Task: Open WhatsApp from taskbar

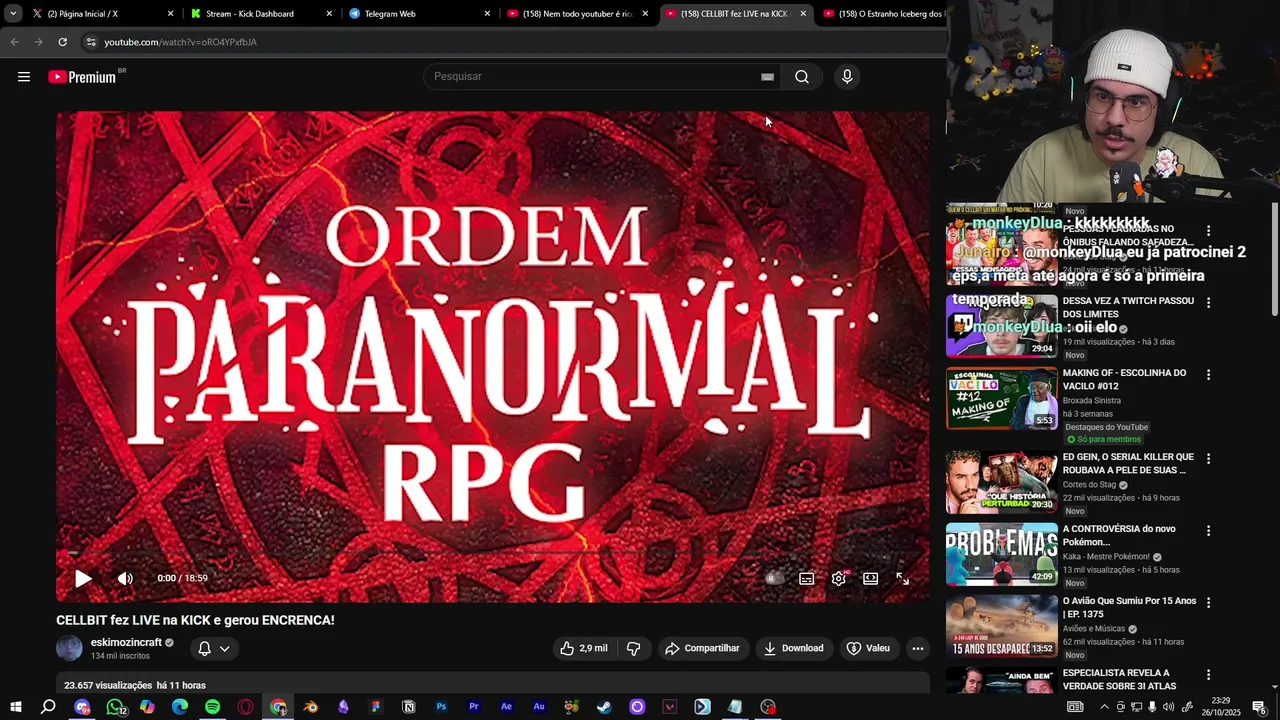Action: coord(116,707)
